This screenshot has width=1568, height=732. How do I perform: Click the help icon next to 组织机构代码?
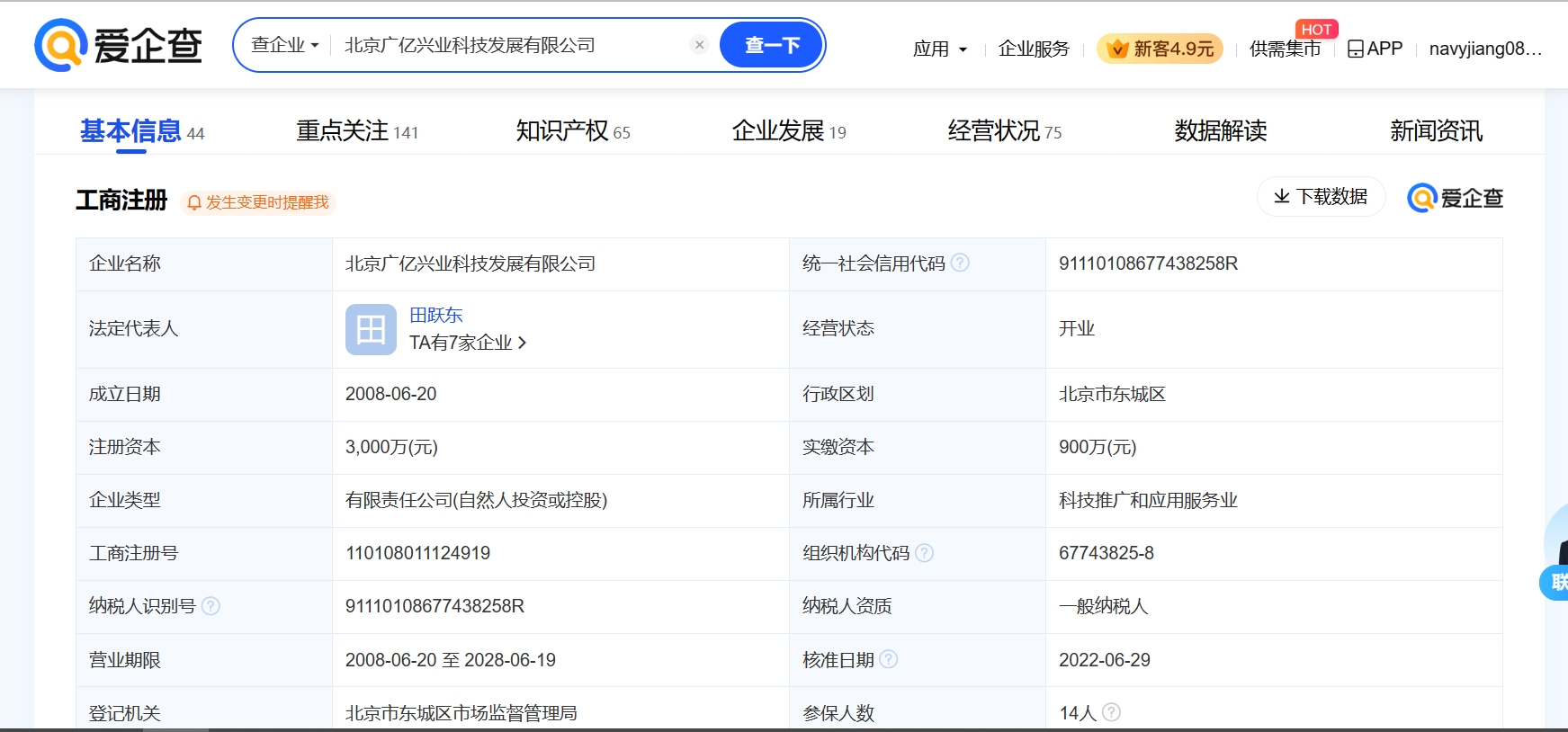924,552
